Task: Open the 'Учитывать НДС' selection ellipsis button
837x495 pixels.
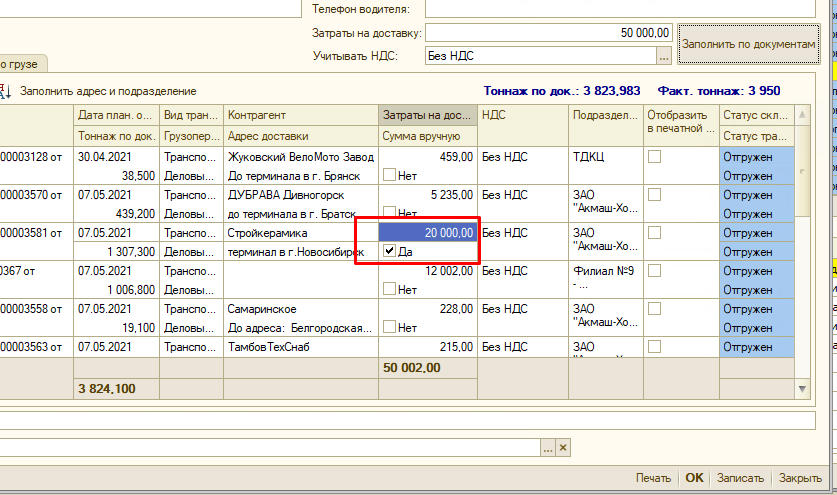Action: (x=664, y=56)
